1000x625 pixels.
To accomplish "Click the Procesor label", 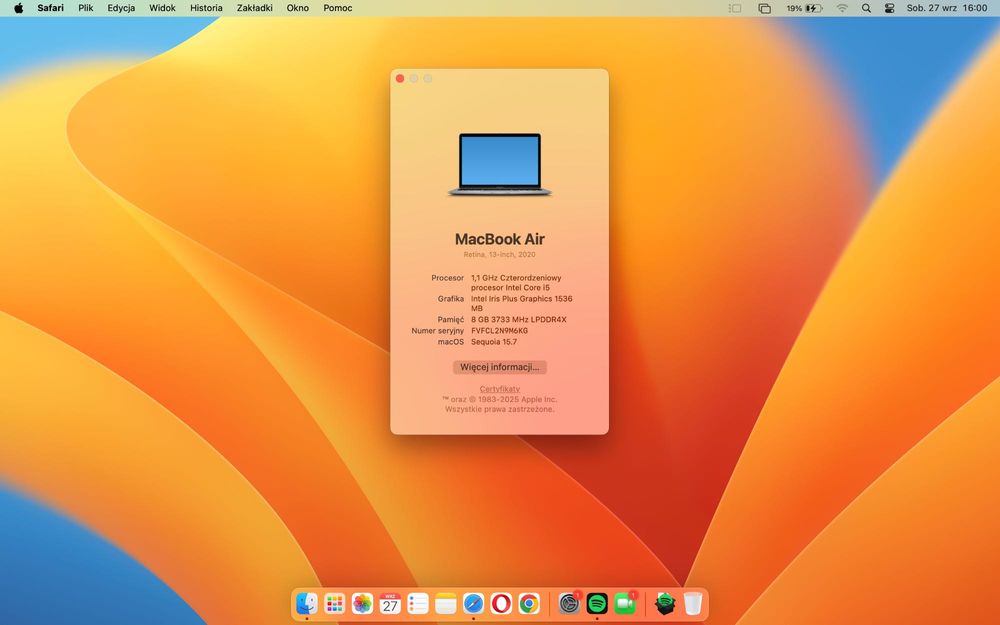I will (x=447, y=278).
